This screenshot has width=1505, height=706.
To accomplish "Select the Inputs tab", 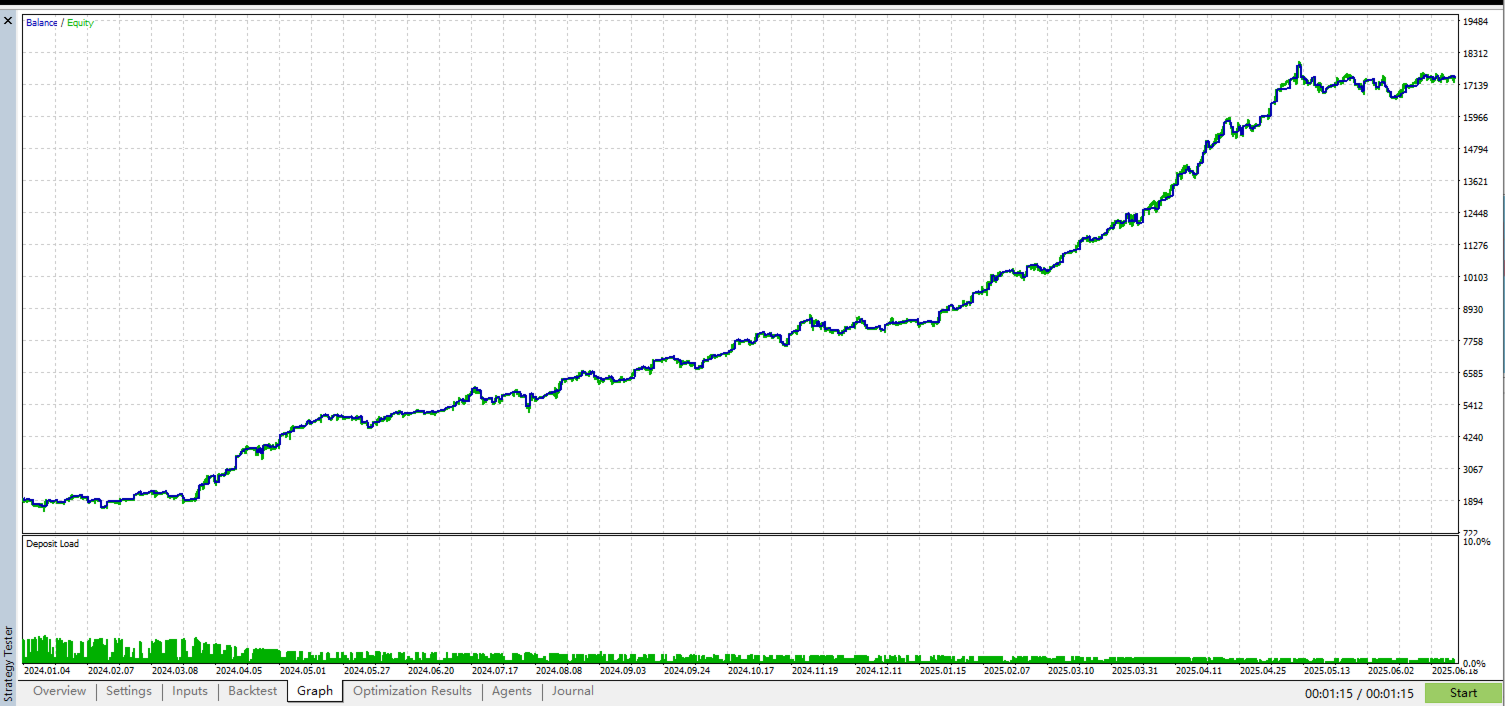I will click(x=190, y=691).
